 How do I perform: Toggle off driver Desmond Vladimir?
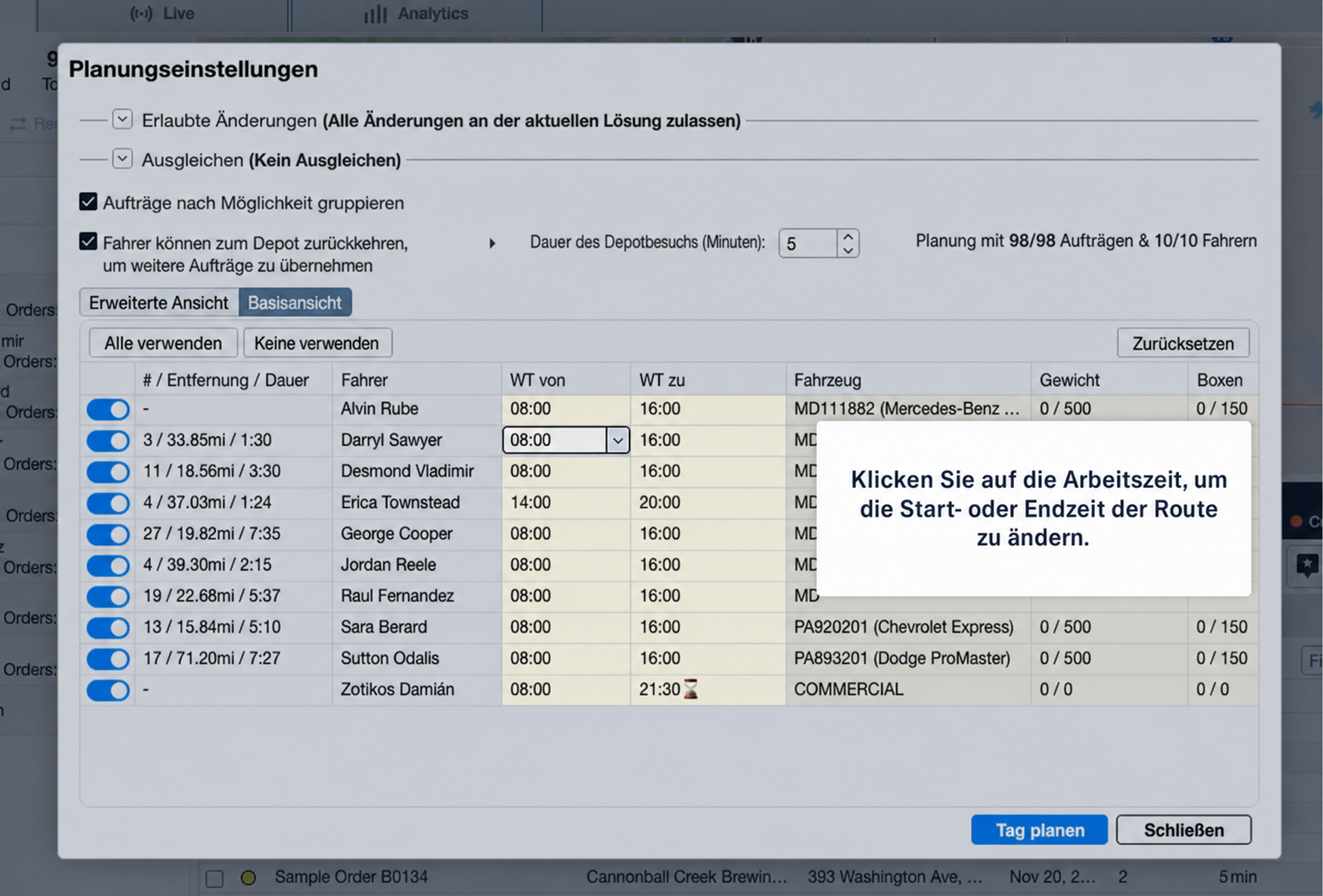click(108, 472)
